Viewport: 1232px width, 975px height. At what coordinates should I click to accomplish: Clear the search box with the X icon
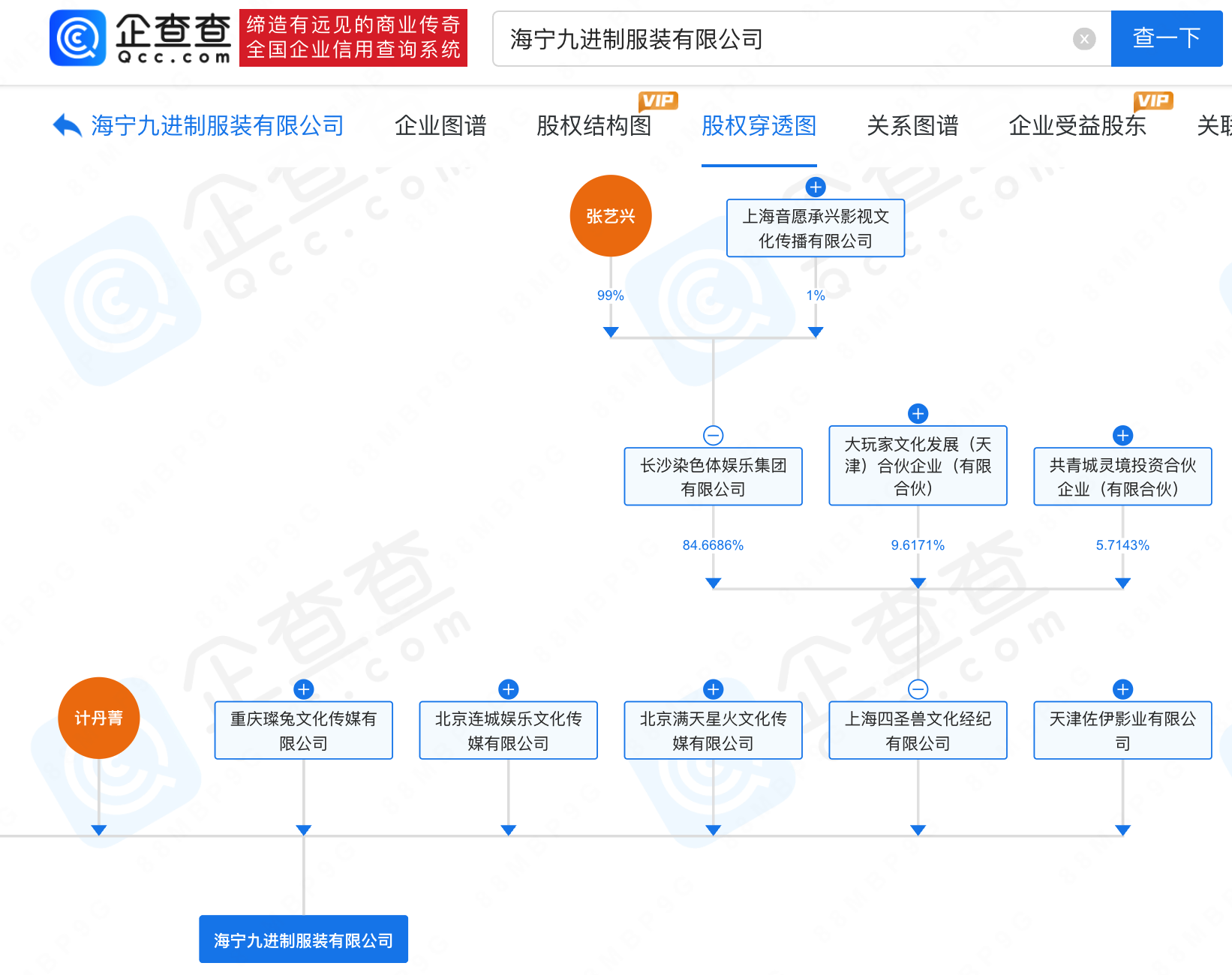(1083, 38)
